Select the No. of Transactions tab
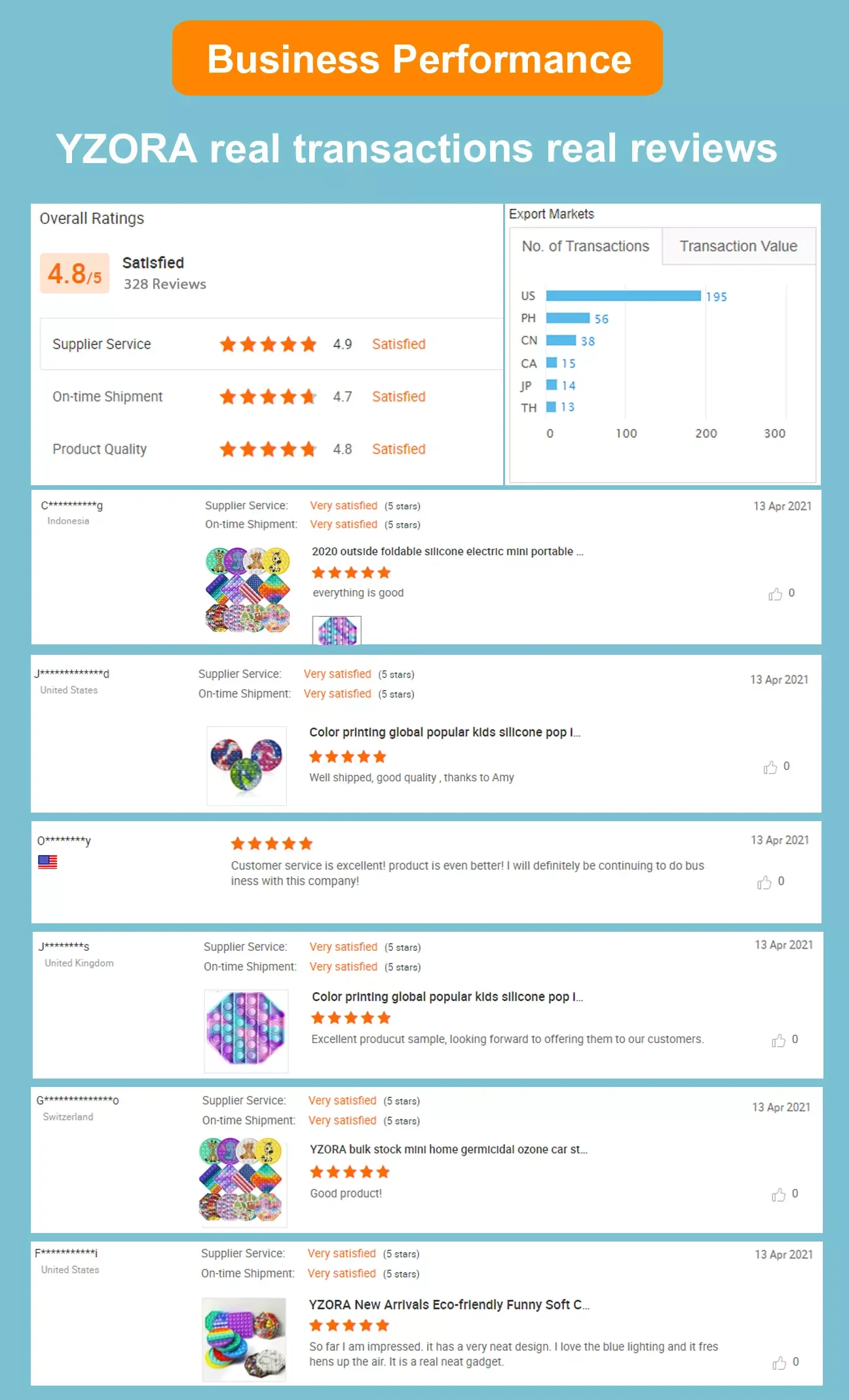Viewport: 849px width, 1400px height. click(586, 246)
